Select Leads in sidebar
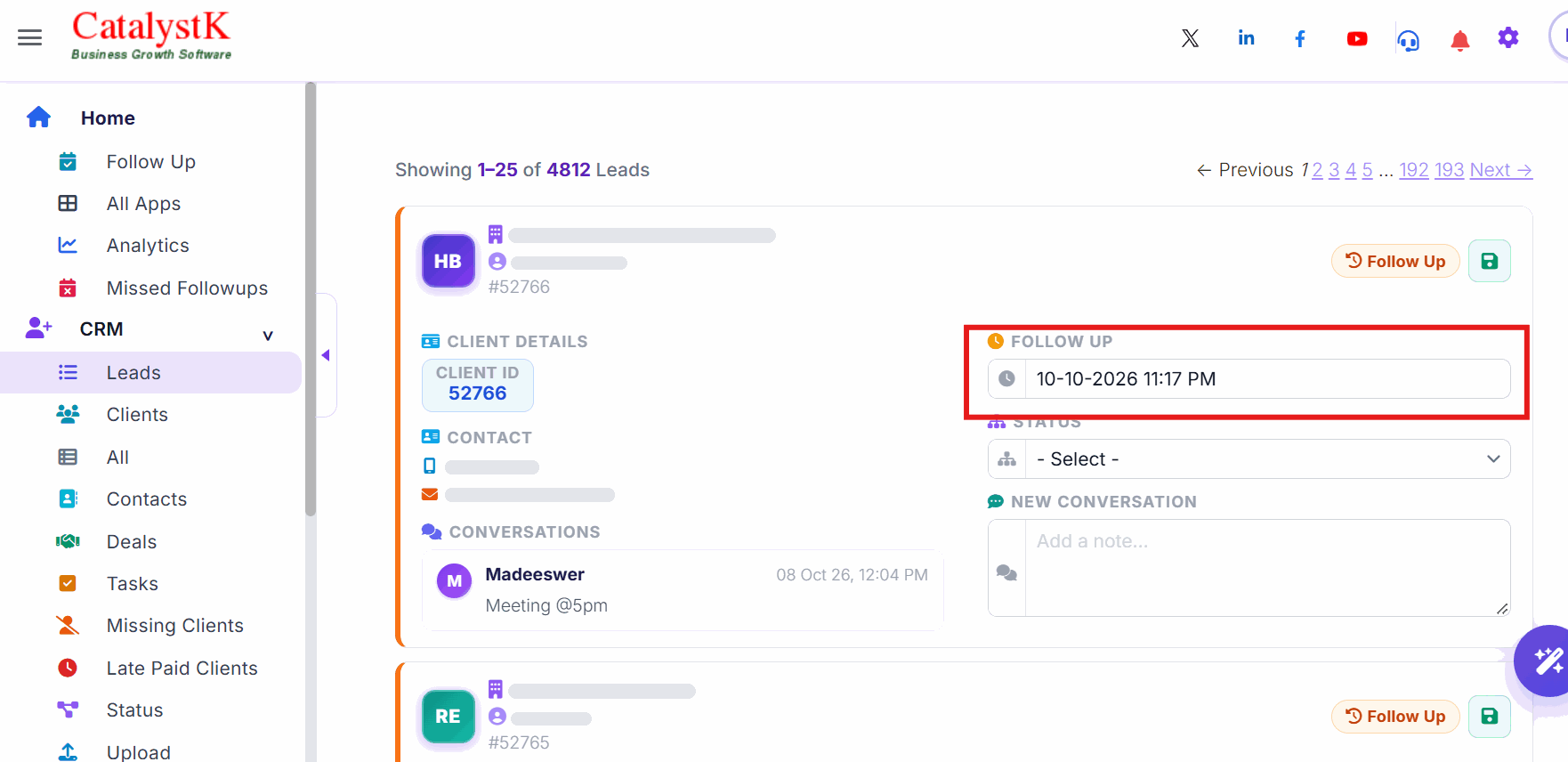This screenshot has height=762, width=1568. click(x=151, y=372)
